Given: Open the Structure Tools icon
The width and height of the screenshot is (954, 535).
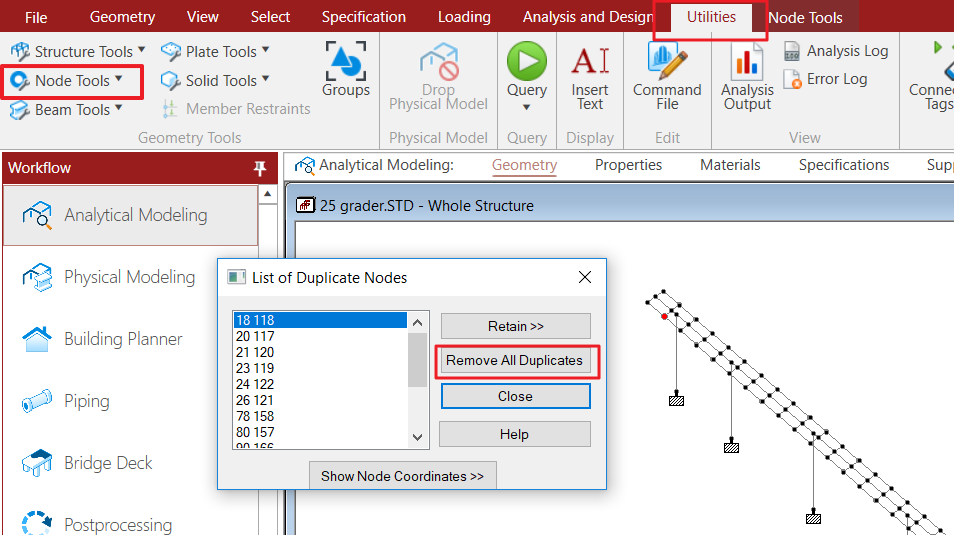Looking at the screenshot, I should tap(20, 52).
